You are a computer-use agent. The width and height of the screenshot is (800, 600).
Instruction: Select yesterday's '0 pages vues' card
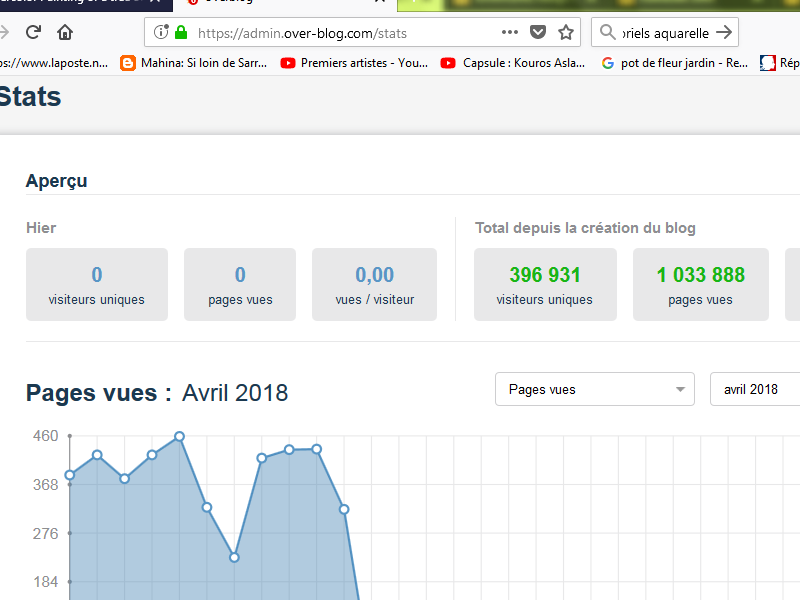click(x=240, y=284)
